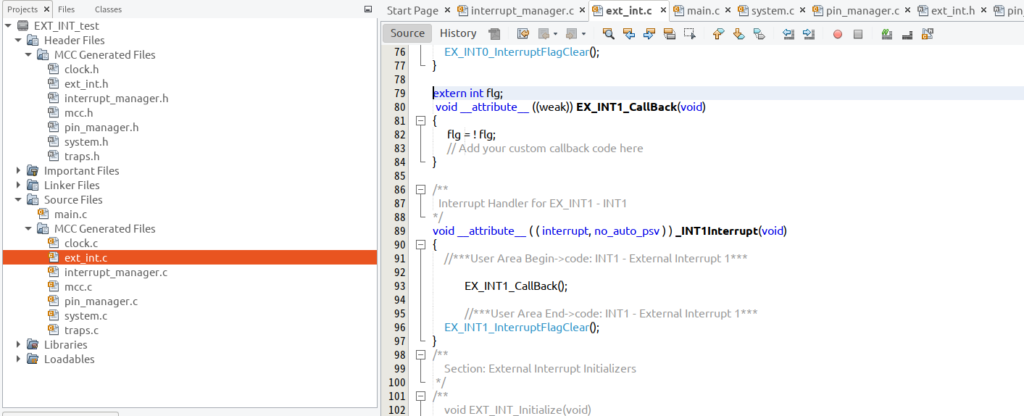Open dropdown arrow next to Back icon
Viewport: 1024px width, 416px height.
point(555,33)
